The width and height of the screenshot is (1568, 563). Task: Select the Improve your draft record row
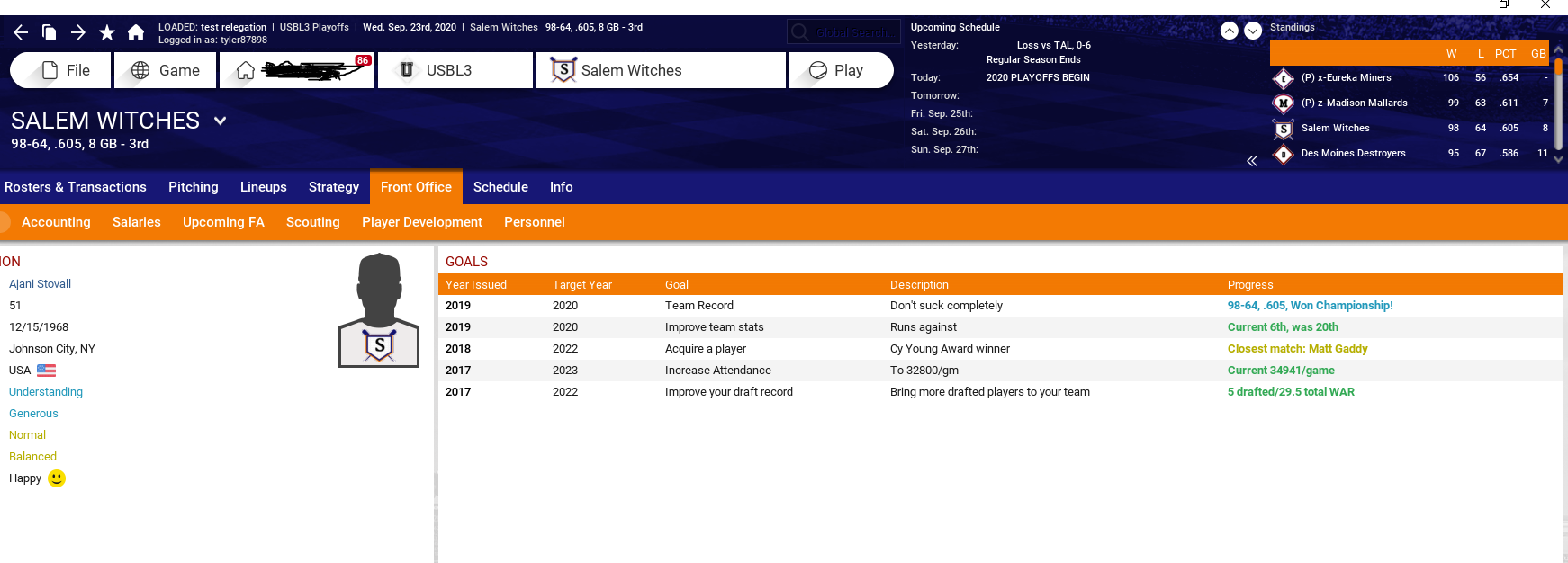pyautogui.click(x=1001, y=392)
